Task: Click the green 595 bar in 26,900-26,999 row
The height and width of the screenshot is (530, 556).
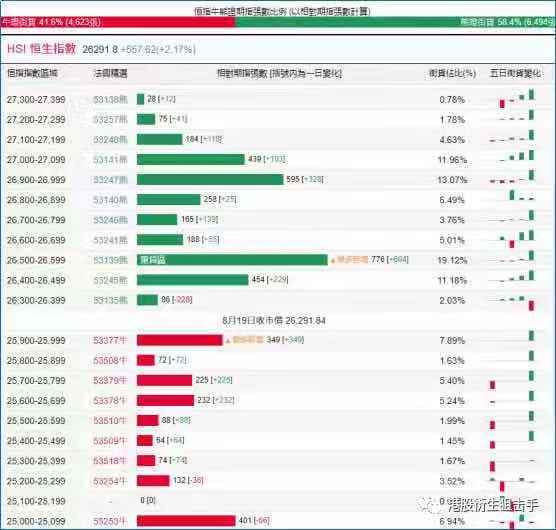Action: point(210,180)
